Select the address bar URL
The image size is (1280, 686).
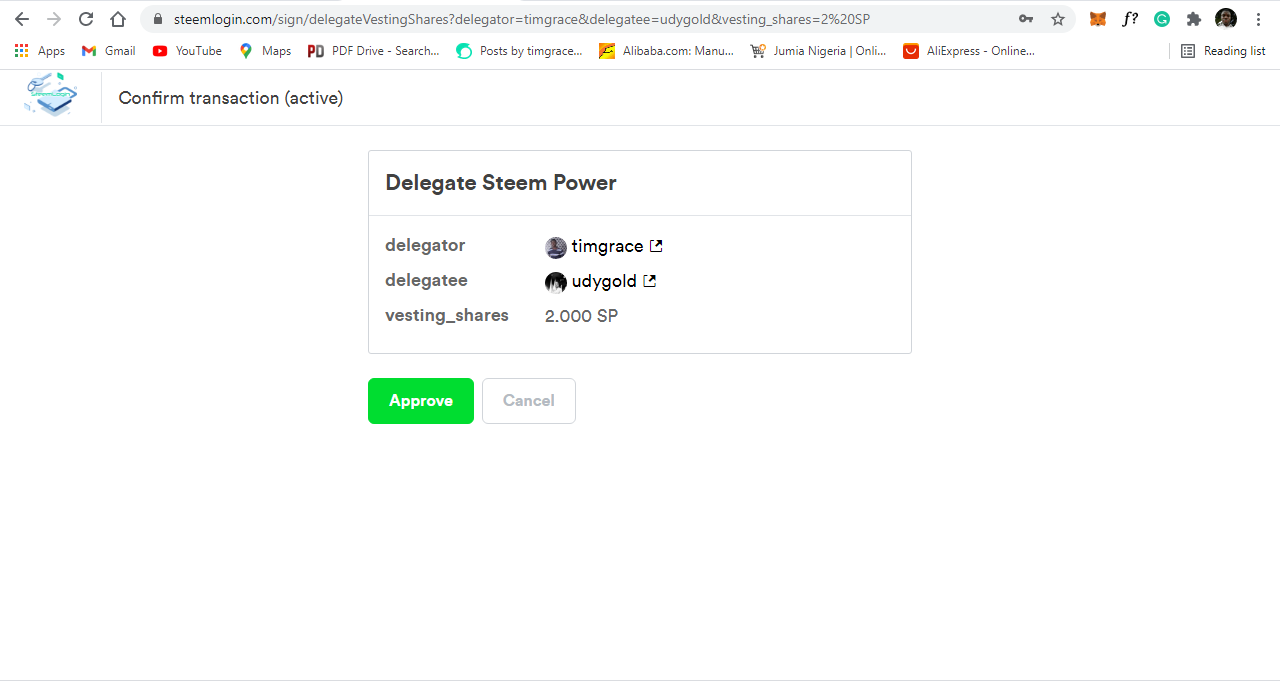coord(500,18)
